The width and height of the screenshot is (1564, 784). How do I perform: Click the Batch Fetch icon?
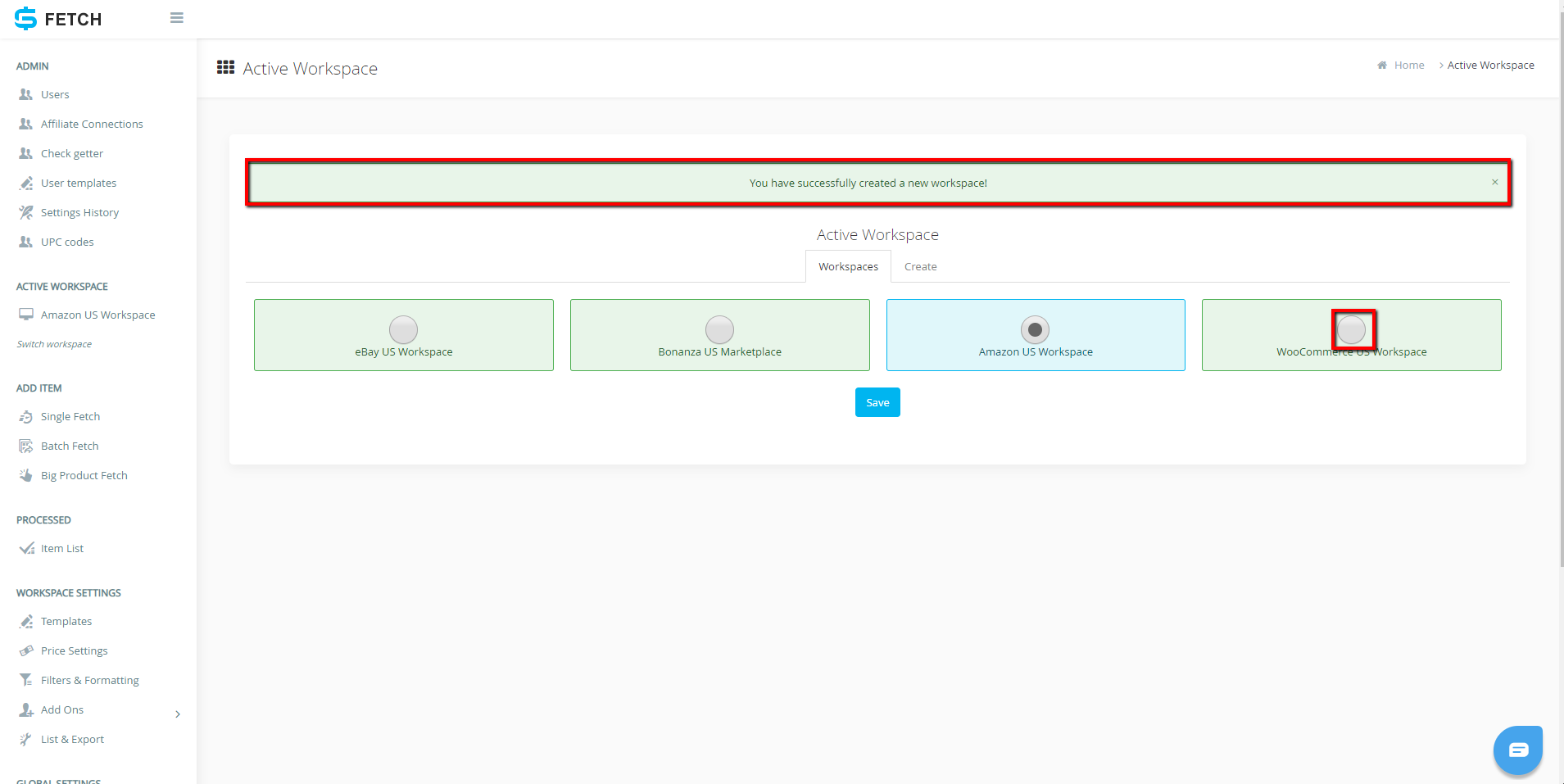point(26,446)
